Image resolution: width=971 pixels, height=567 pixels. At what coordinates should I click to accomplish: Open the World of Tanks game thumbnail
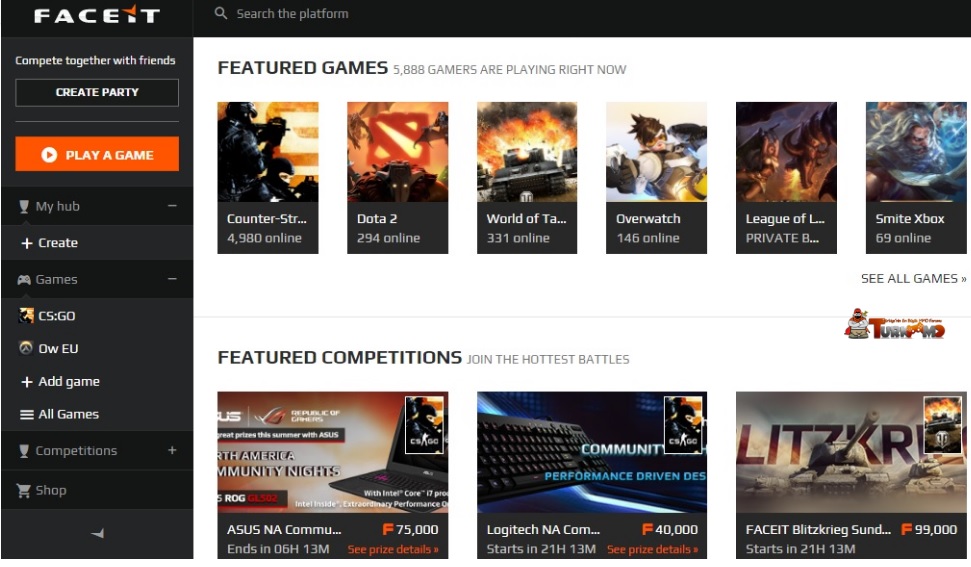tap(527, 152)
